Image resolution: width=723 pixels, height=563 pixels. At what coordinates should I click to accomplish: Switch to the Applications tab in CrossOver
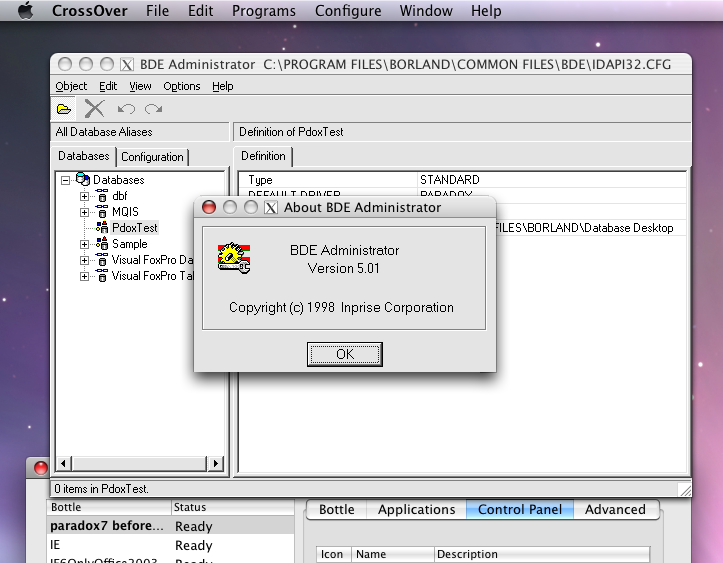[x=416, y=510]
